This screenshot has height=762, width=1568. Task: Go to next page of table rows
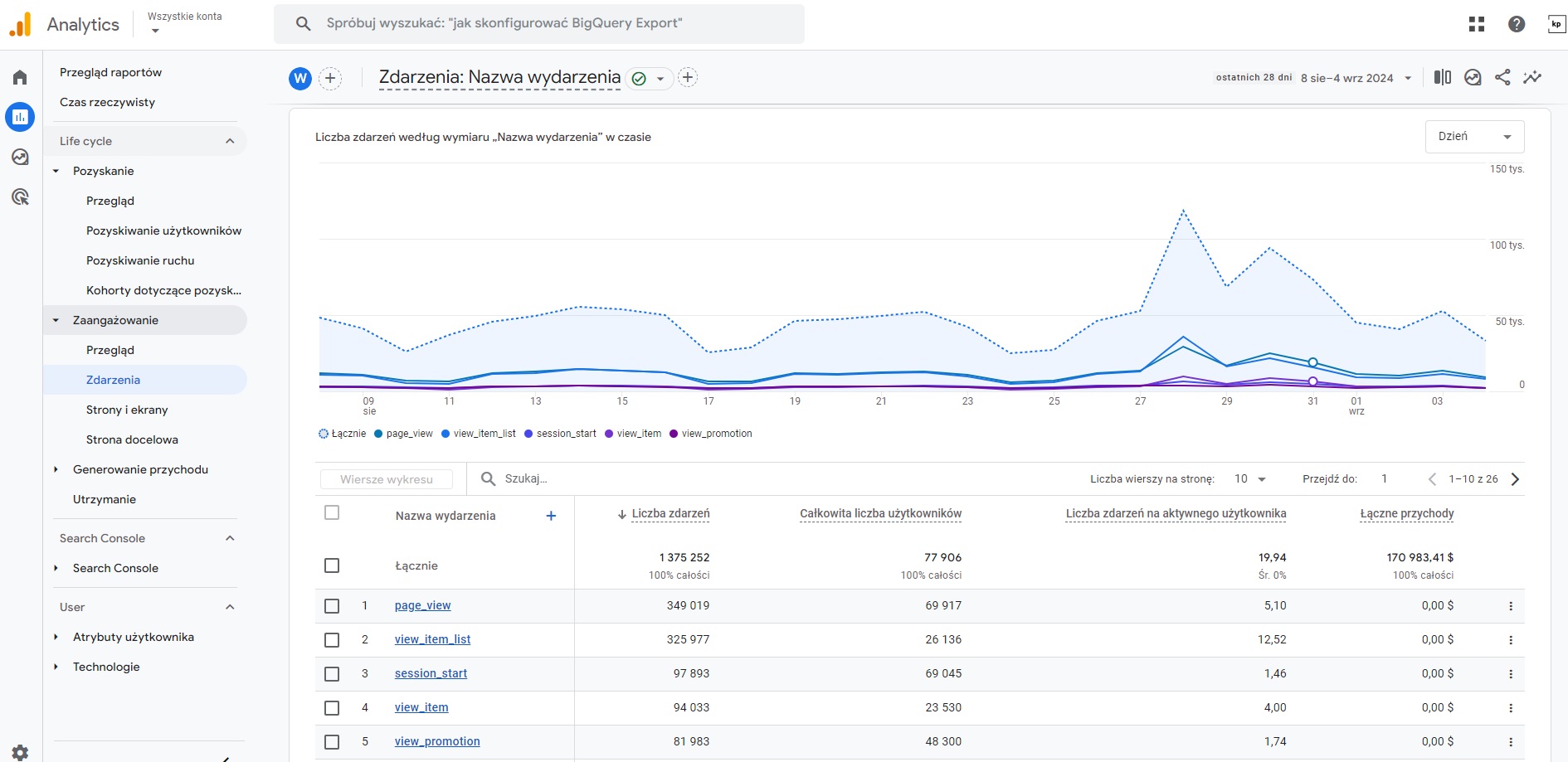pos(1515,479)
